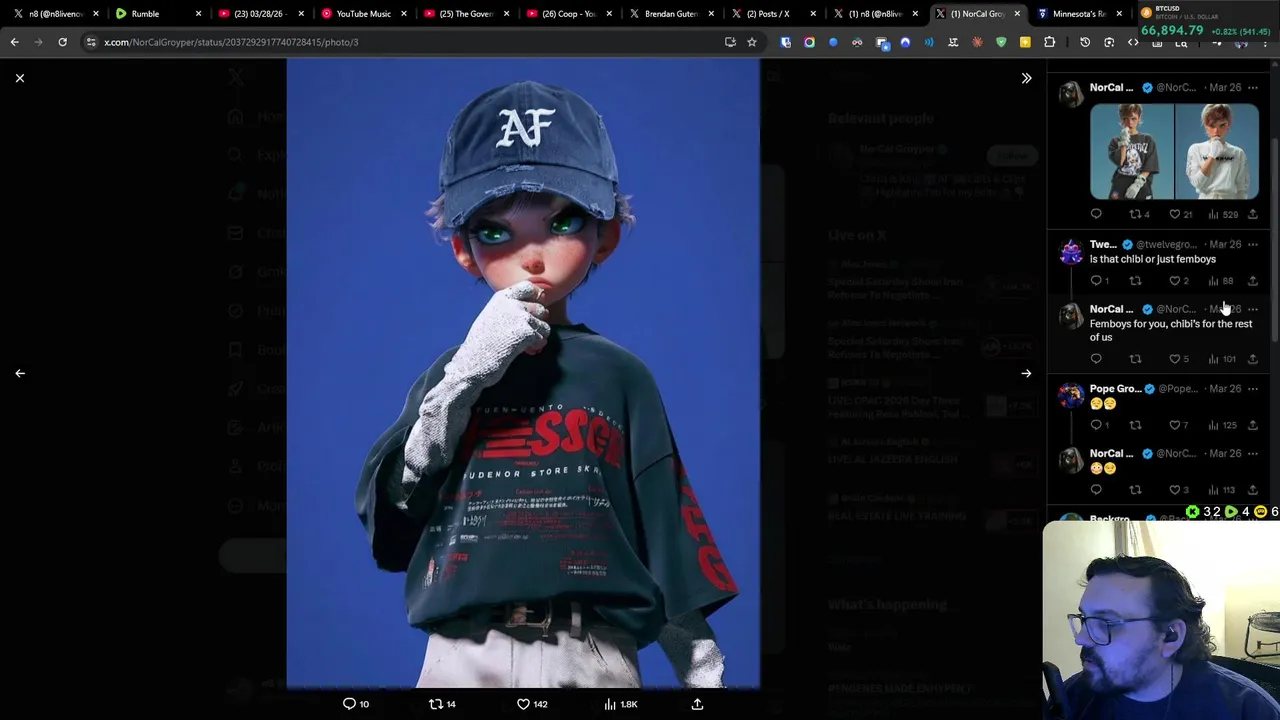The height and width of the screenshot is (720, 1280).
Task: Collapse the replies side panel with the double chevron
Action: pyautogui.click(x=1026, y=78)
